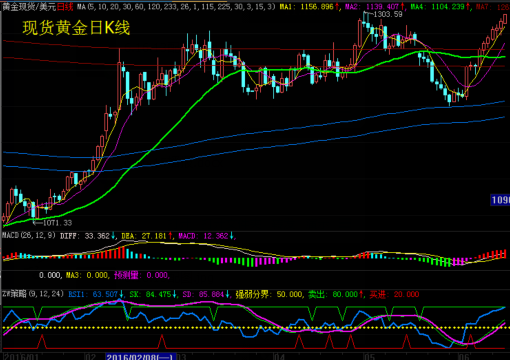
Task: Click the blue current price tag on right axis
Action: coord(500,200)
